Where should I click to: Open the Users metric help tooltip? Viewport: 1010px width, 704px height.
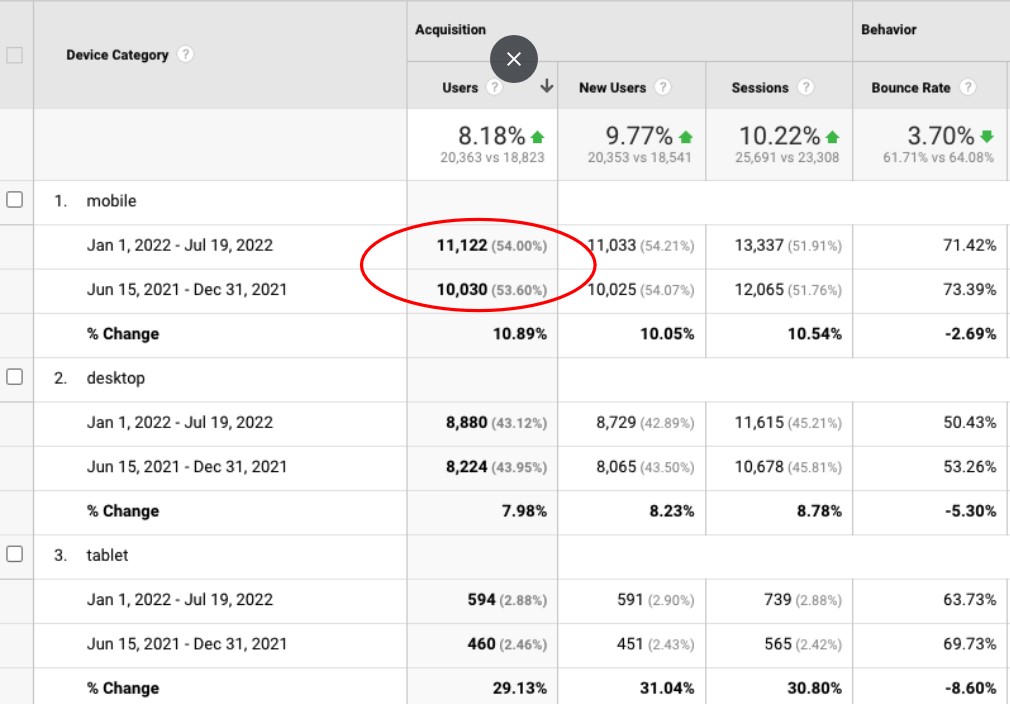coord(495,87)
